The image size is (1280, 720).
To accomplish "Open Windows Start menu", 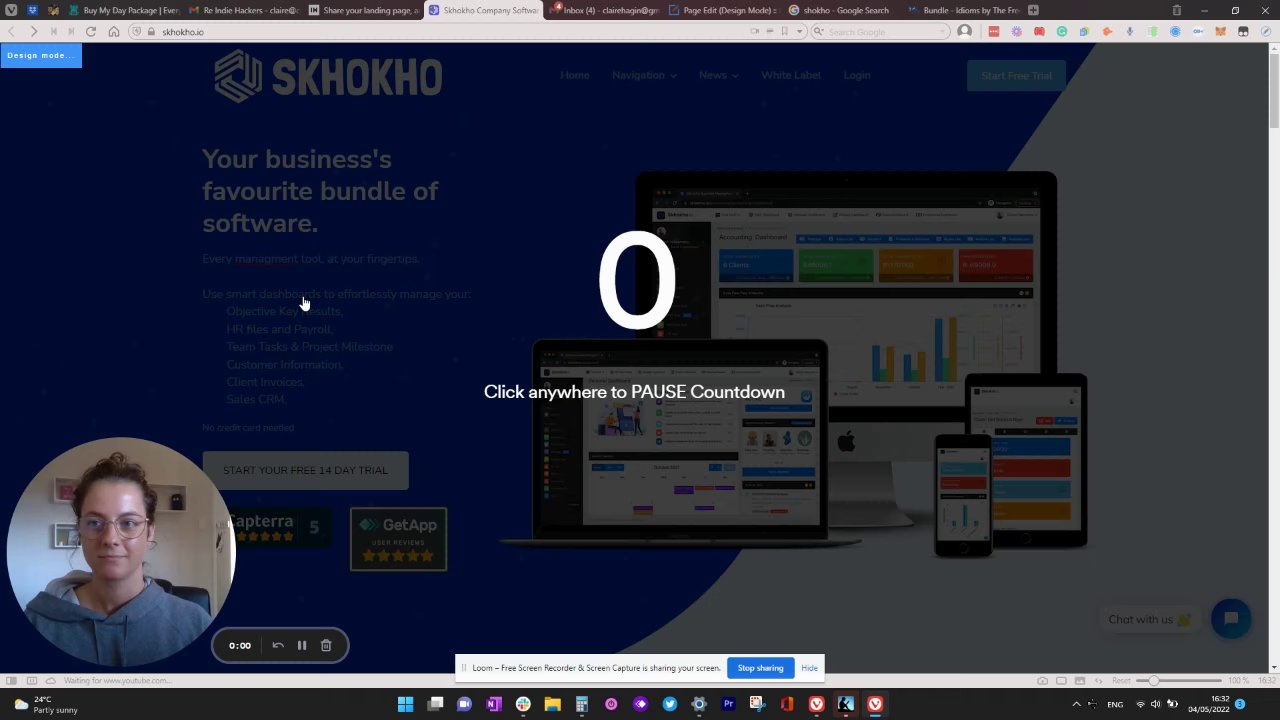I will click(x=405, y=704).
